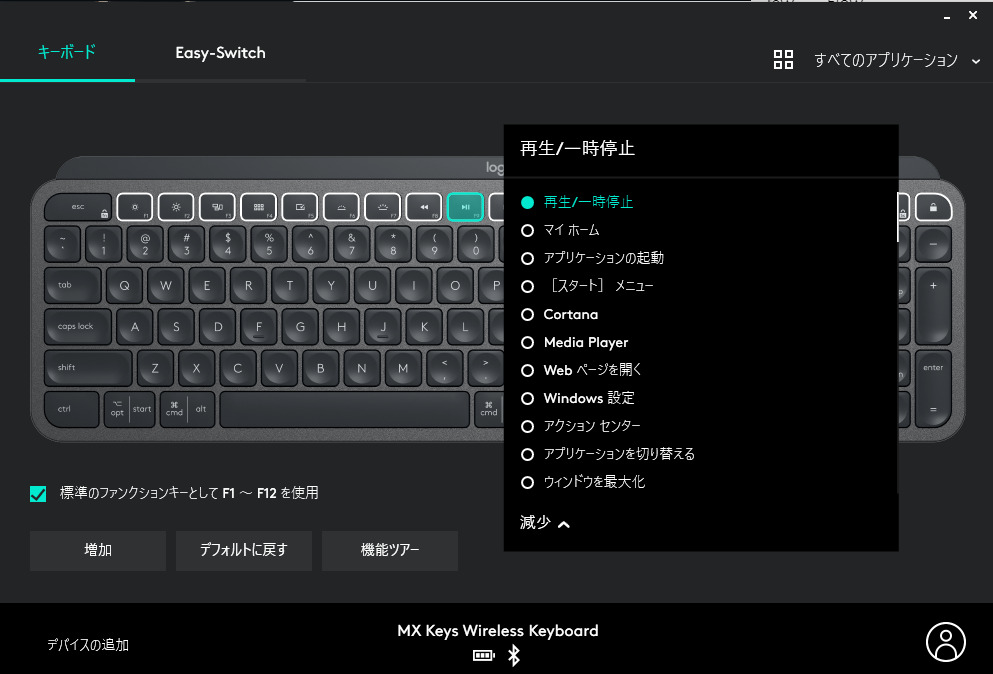This screenshot has width=993, height=674.
Task: Close the Logi Options window
Action: coord(973,15)
